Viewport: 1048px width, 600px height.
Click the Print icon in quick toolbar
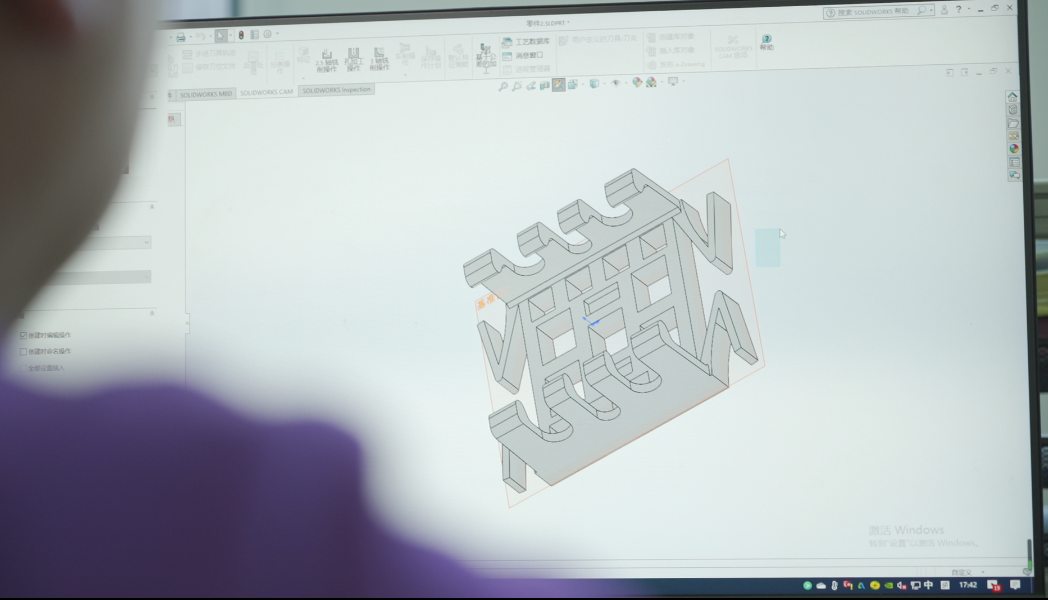[x=181, y=37]
